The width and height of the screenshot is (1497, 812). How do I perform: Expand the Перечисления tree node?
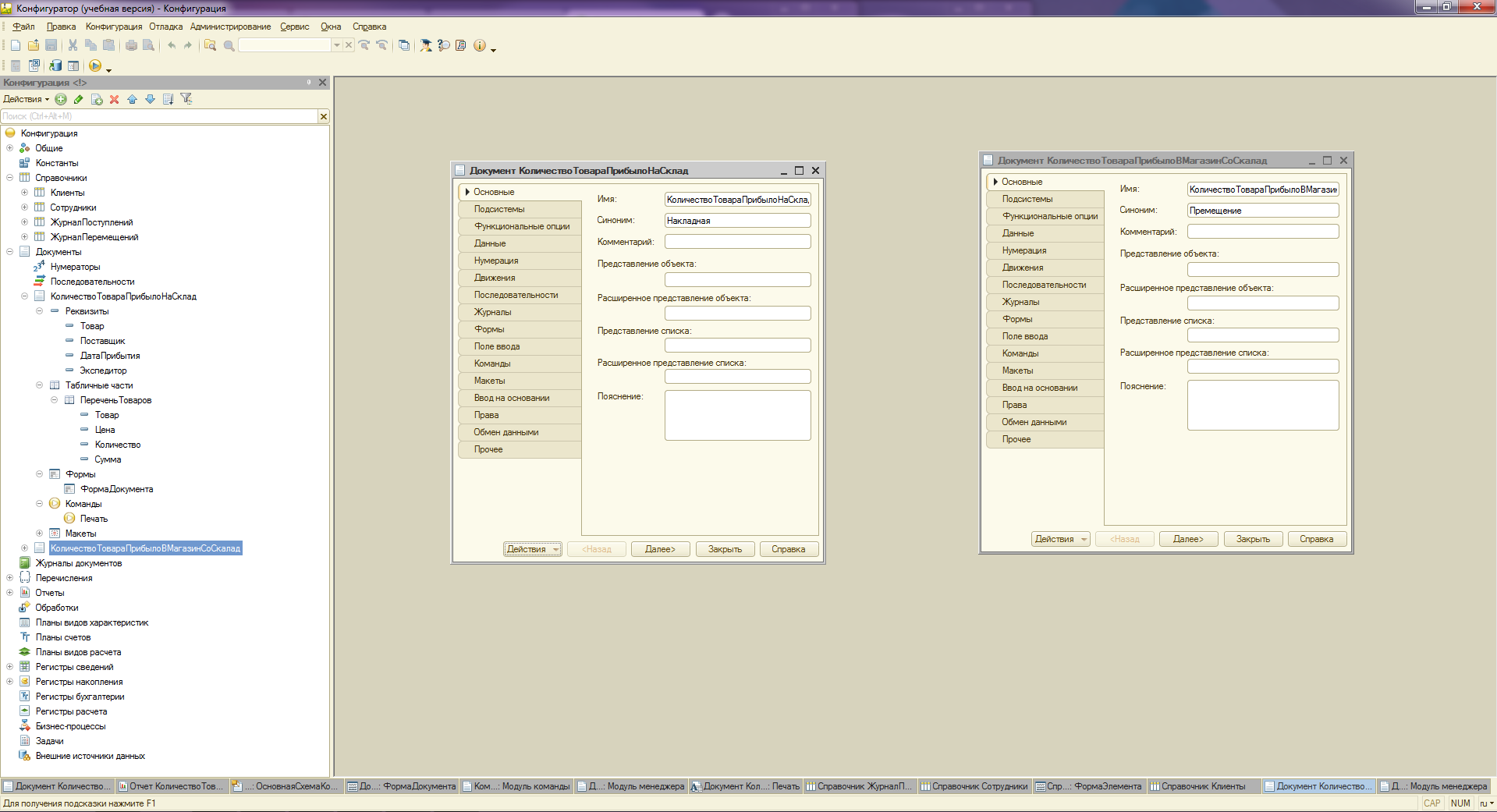point(9,578)
